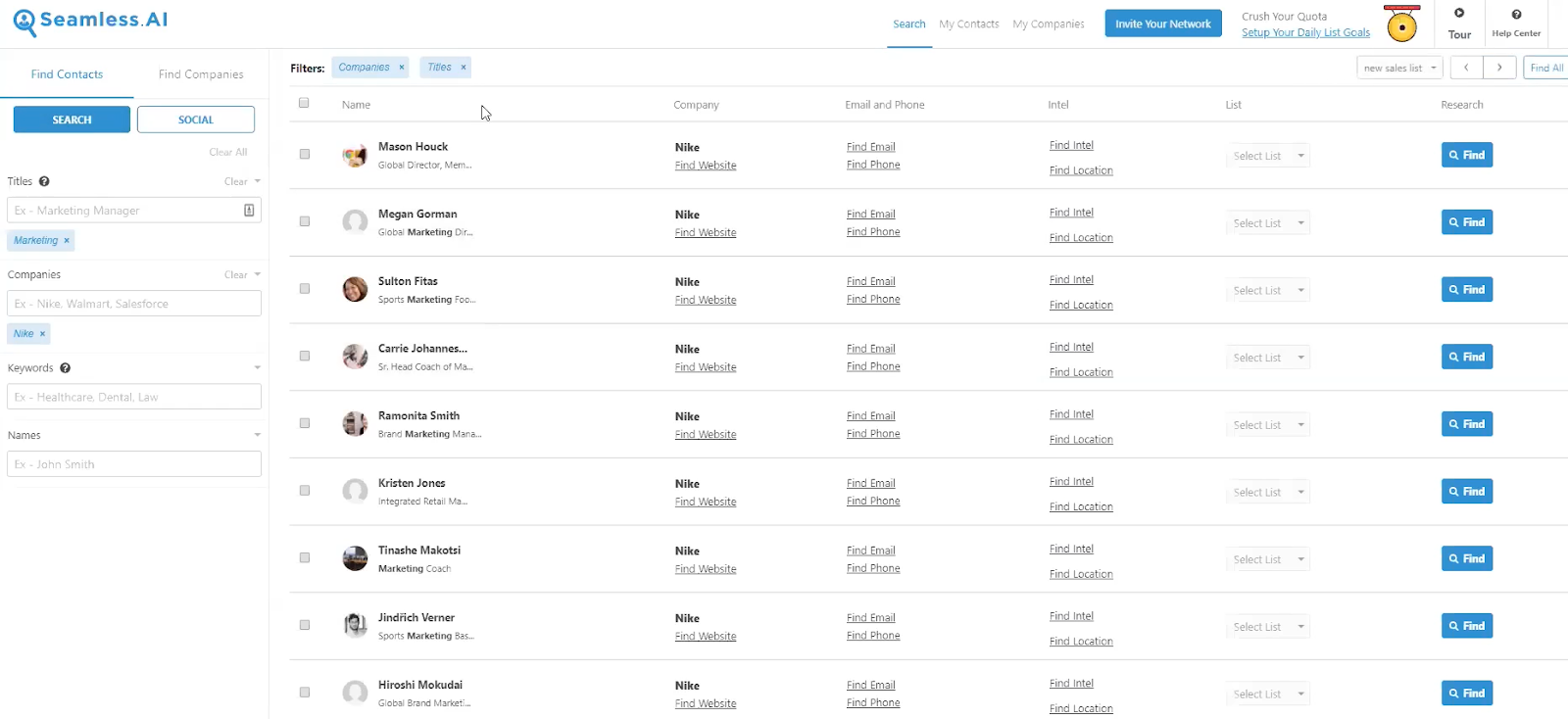1568x719 pixels.
Task: Open Setup Your Daily List Goals link
Action: tap(1305, 32)
